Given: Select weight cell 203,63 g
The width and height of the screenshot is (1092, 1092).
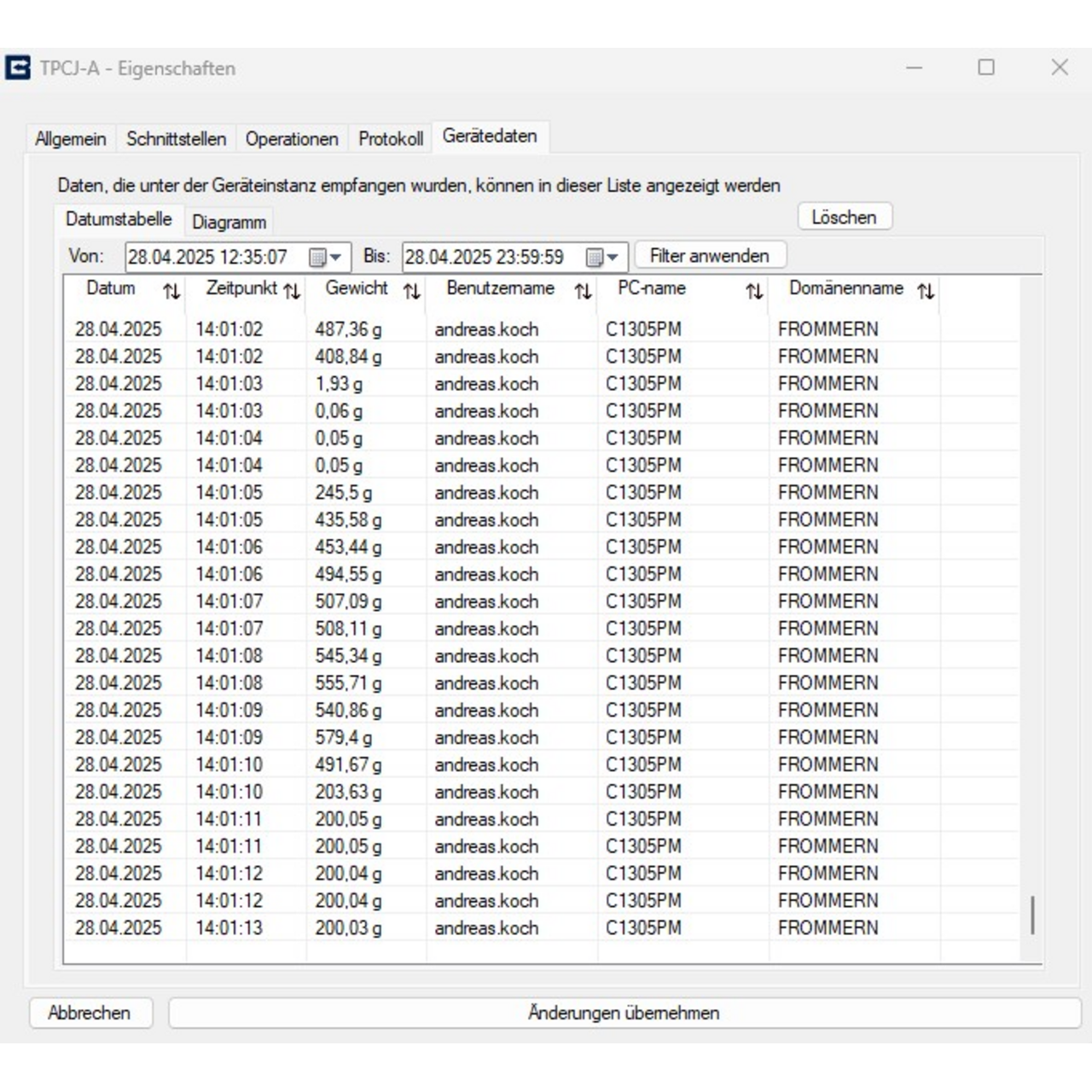Looking at the screenshot, I should (x=348, y=793).
